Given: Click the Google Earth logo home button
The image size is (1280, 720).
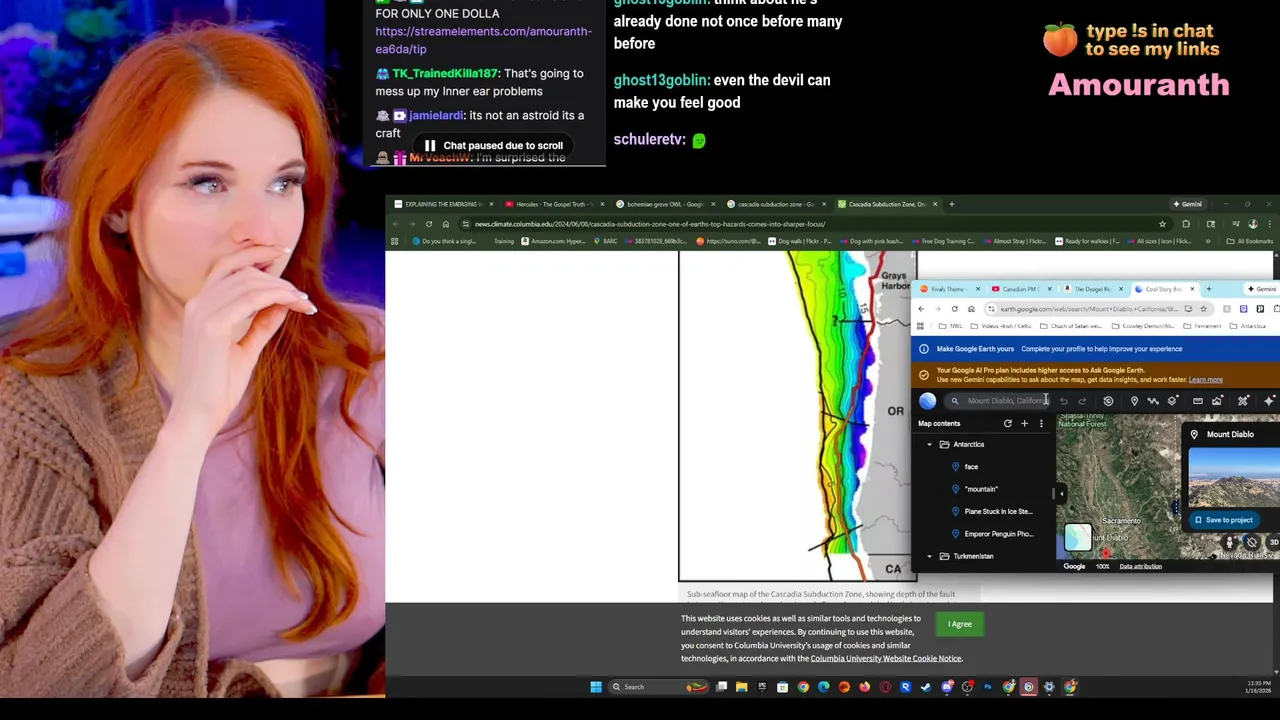Looking at the screenshot, I should 927,401.
